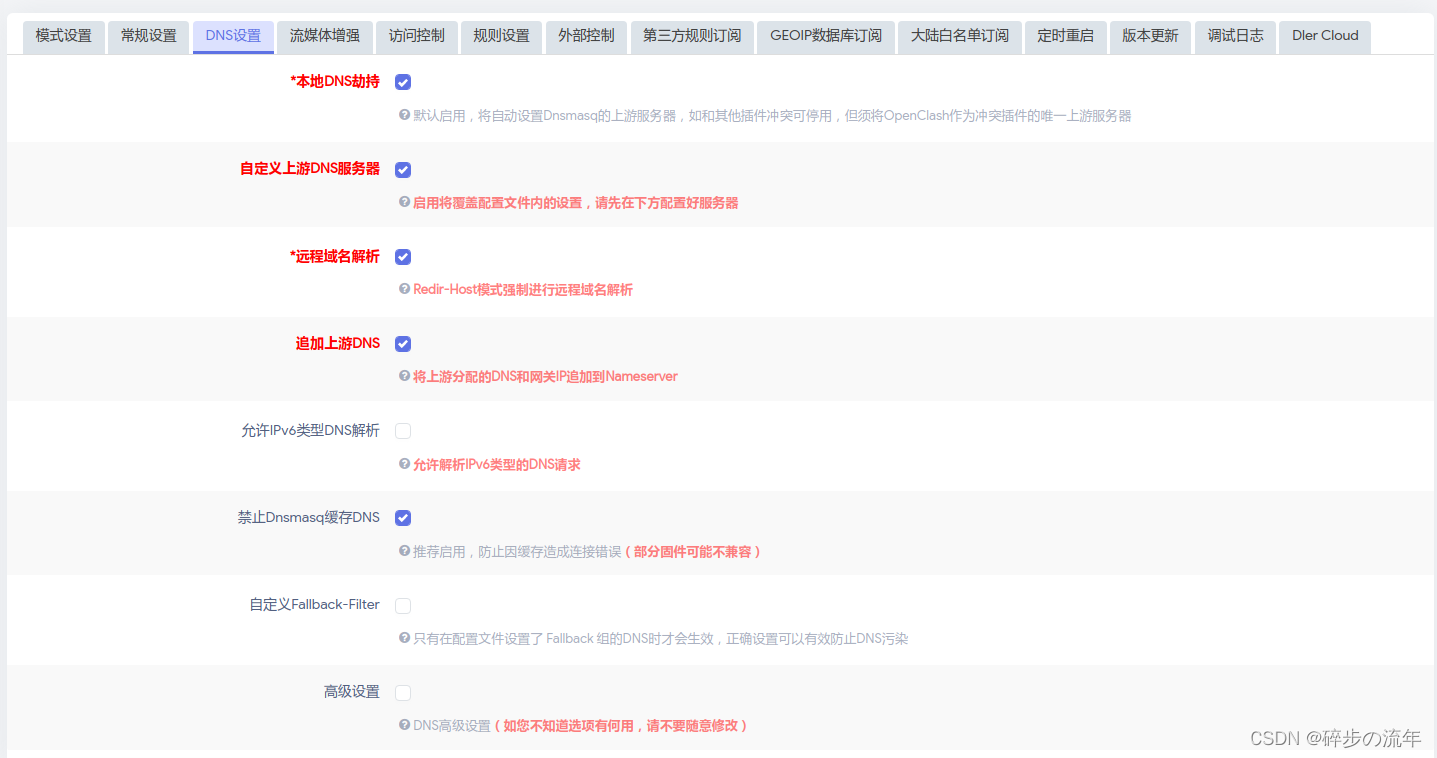
Task: Uncheck the 禁止Dnsmasq缓存DNS checkbox
Action: [403, 518]
